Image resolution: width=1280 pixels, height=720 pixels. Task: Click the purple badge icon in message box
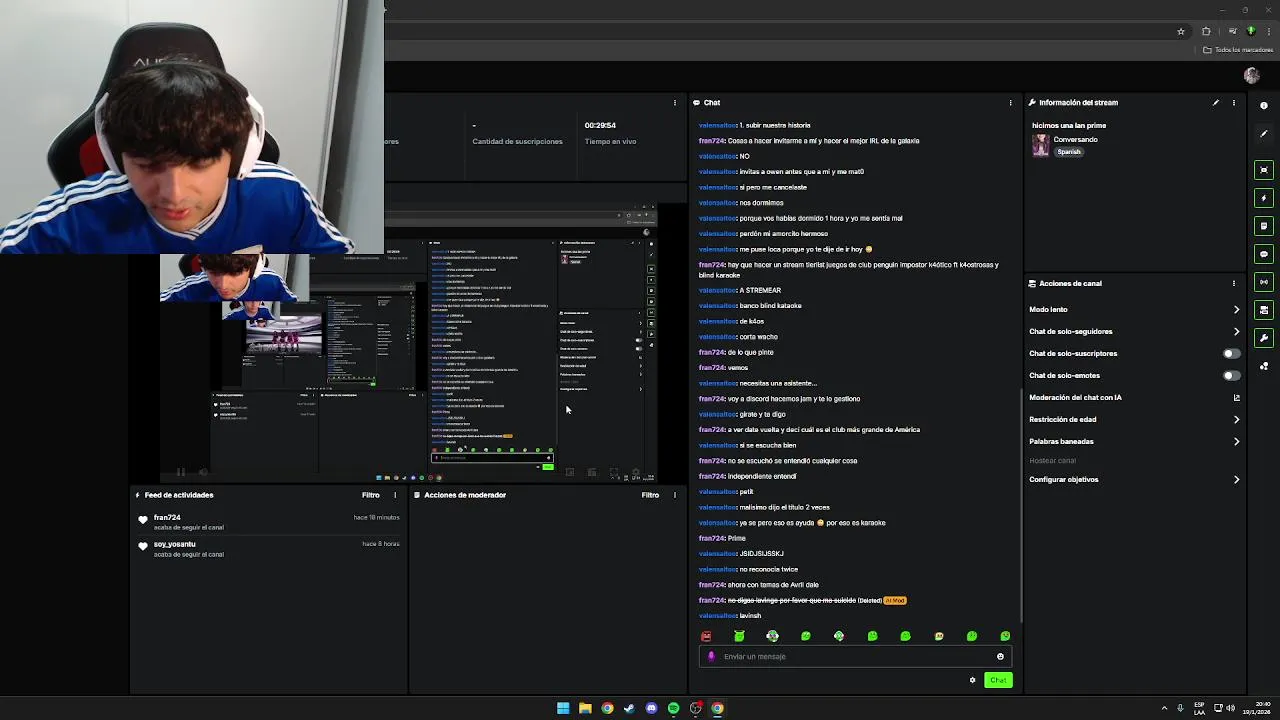click(711, 656)
